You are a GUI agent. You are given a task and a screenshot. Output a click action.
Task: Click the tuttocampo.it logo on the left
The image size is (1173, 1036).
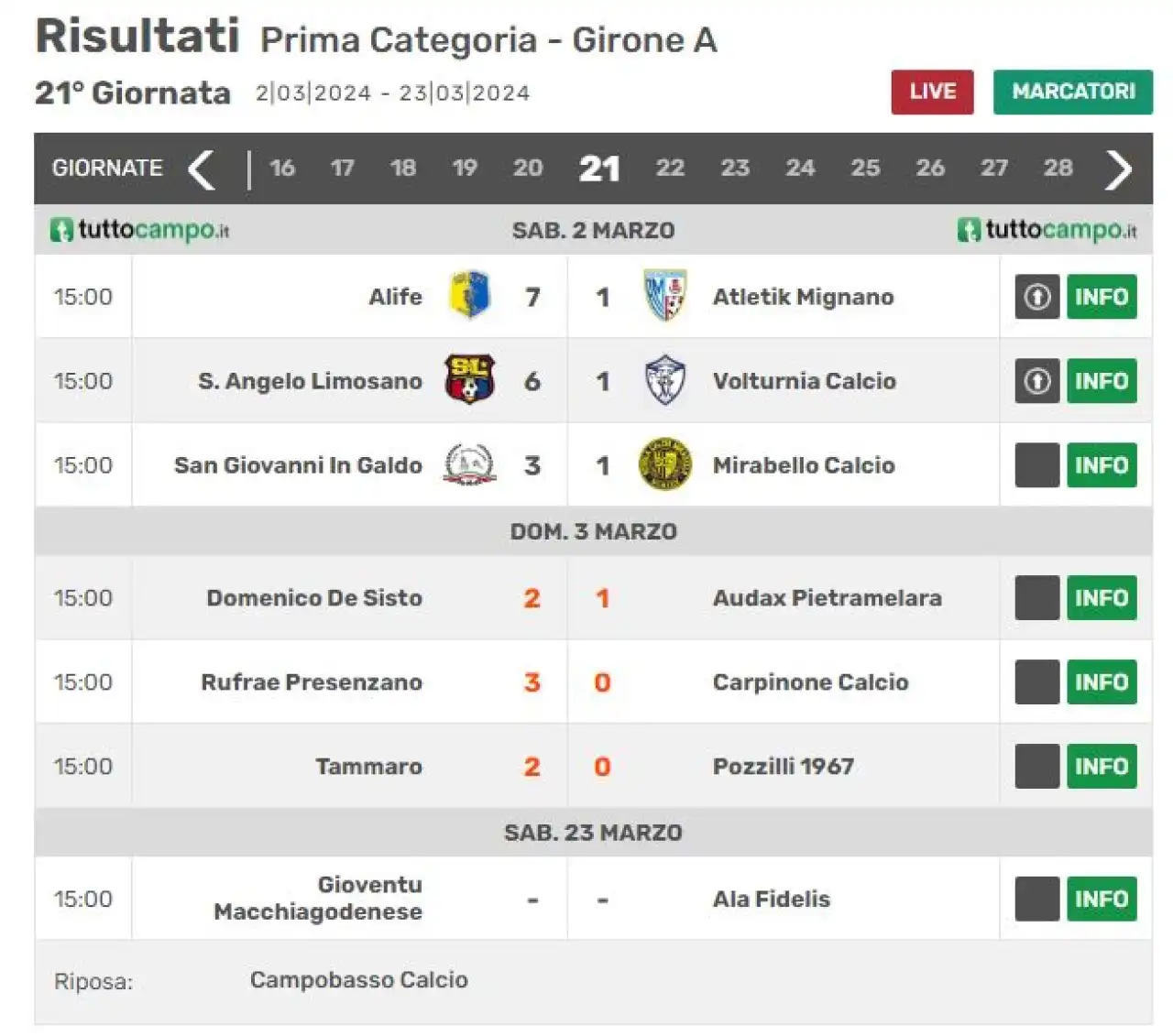coord(139,230)
